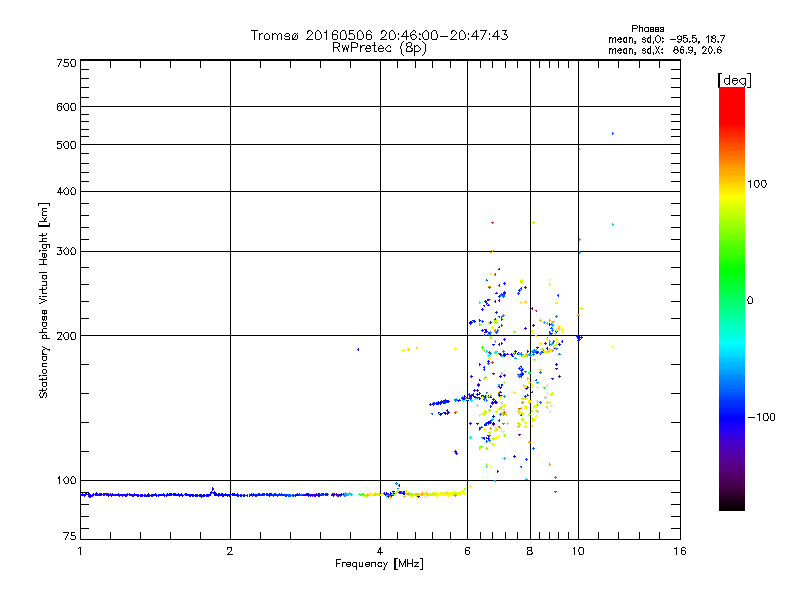
Task: Click the y-axis '200' tick label
Action: point(66,336)
